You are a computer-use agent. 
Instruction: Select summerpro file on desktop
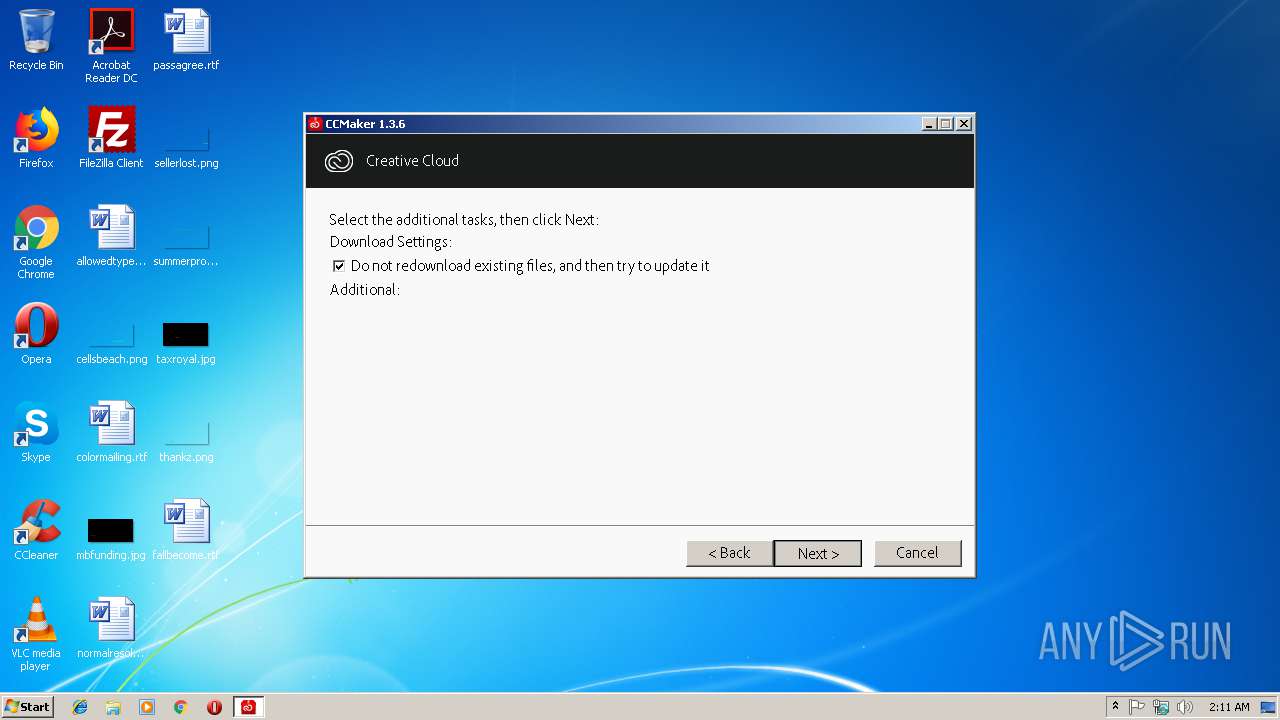pos(186,242)
